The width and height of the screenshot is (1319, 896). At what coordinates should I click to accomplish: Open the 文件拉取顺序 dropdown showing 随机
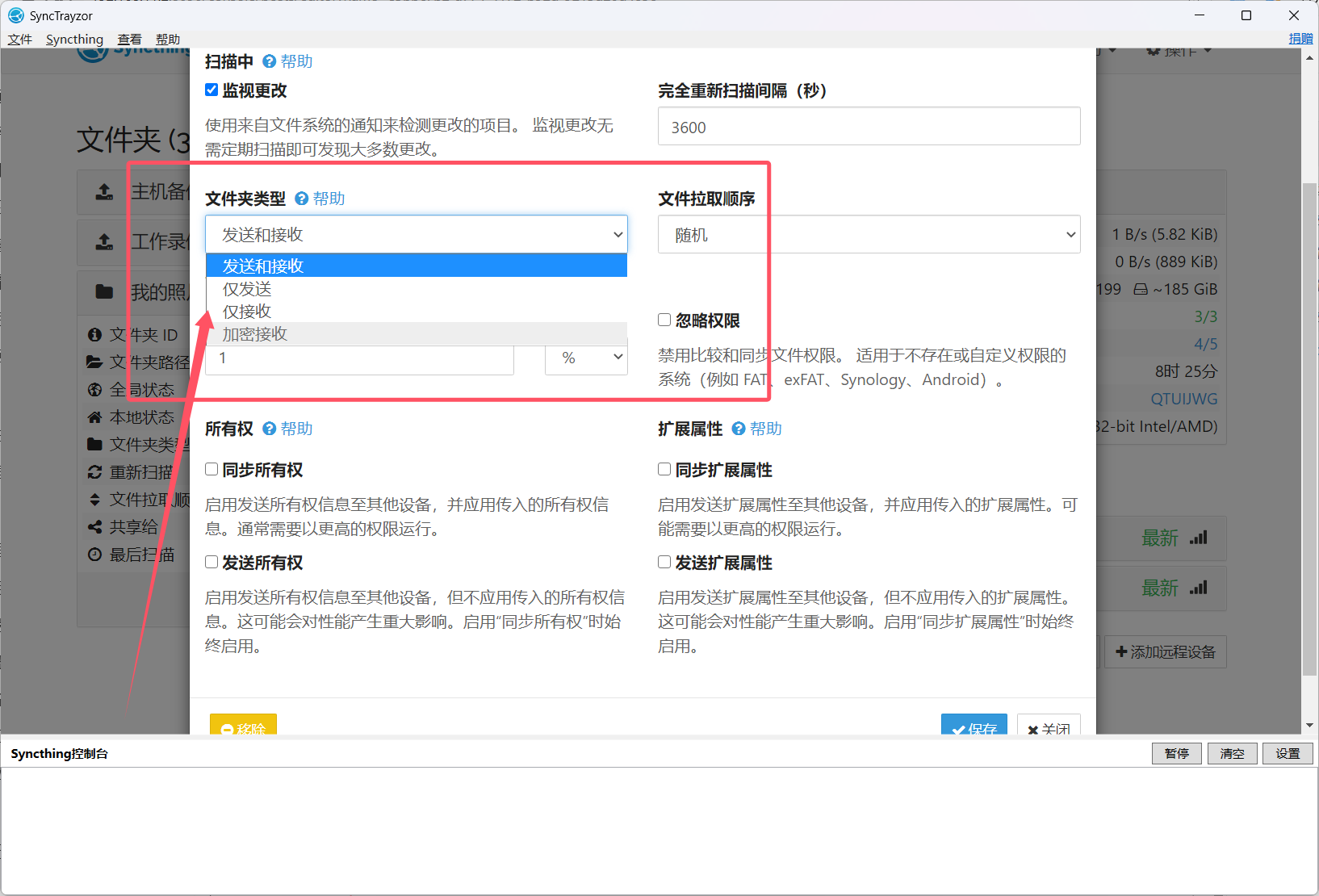[869, 235]
